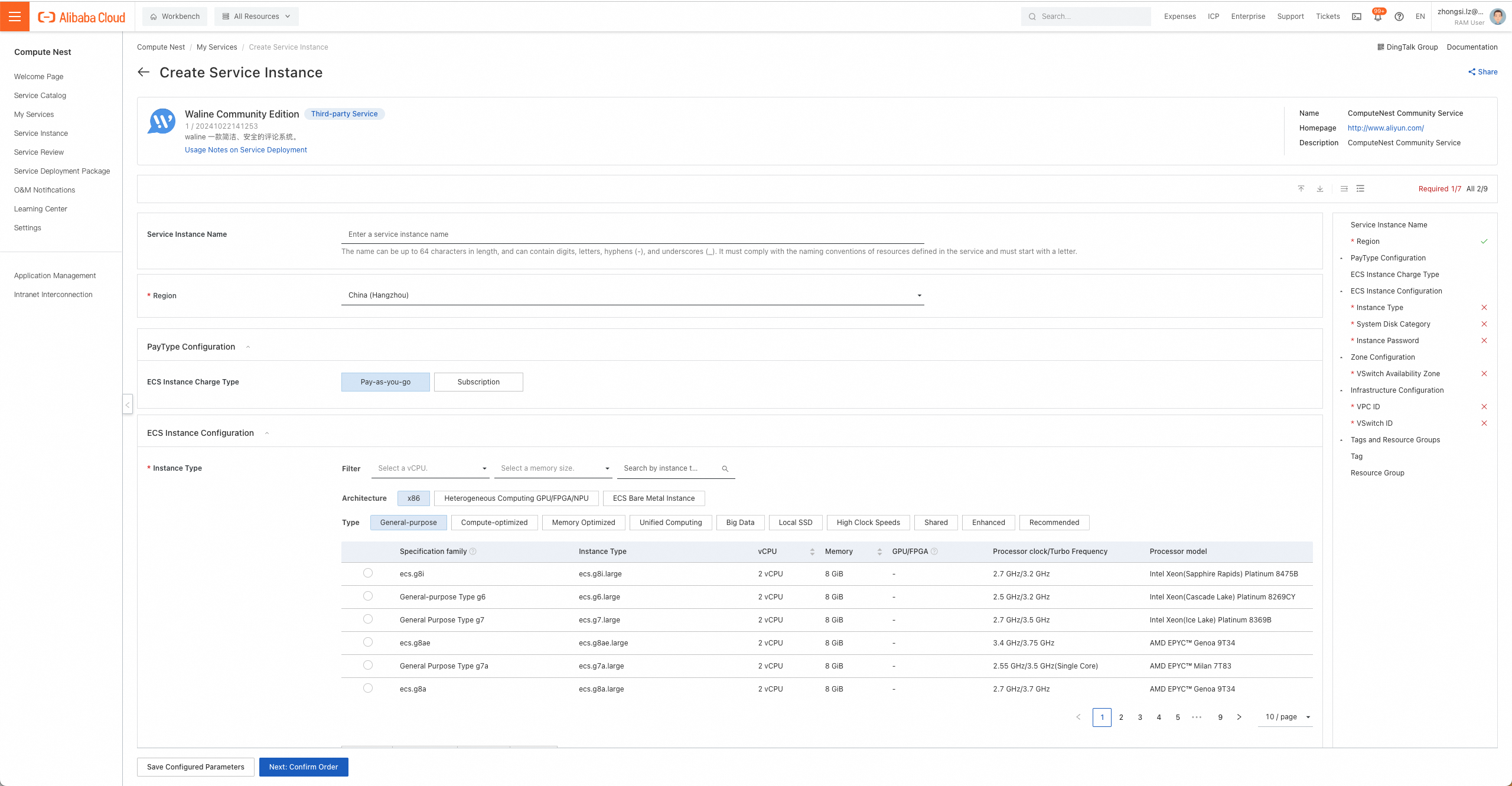The width and height of the screenshot is (1512, 786).
Task: Click the Waline service logo
Action: [x=161, y=122]
